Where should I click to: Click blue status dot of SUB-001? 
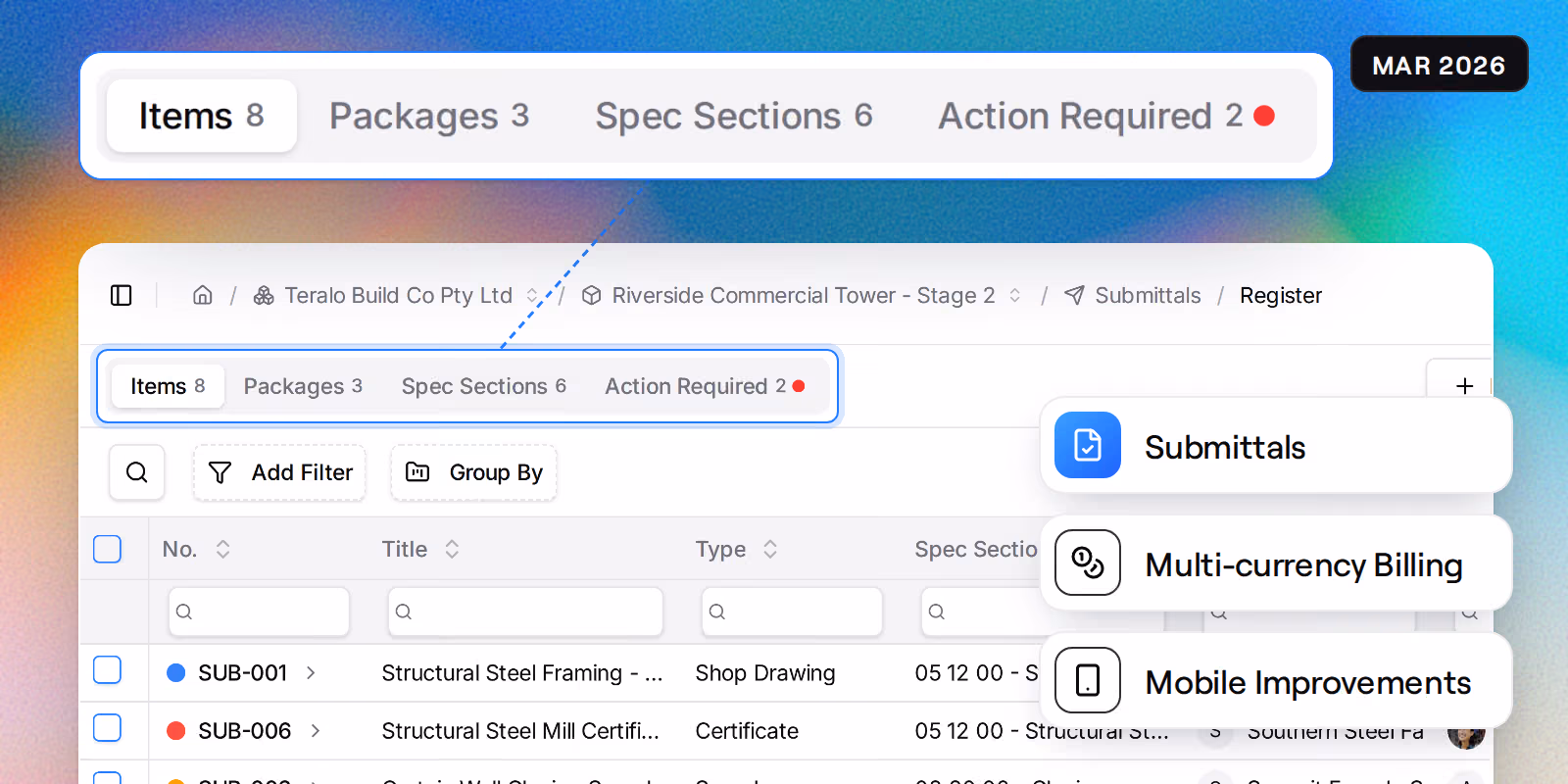176,673
